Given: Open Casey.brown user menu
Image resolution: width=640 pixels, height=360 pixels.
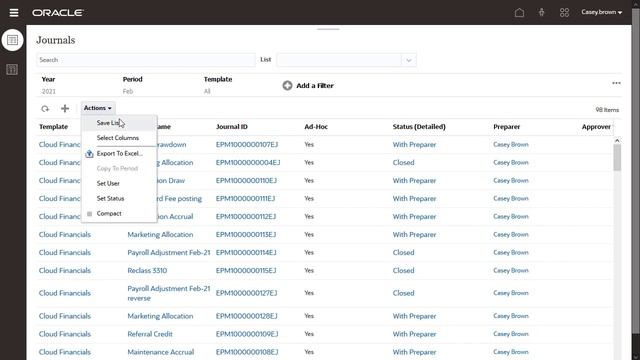Looking at the screenshot, I should coord(602,12).
